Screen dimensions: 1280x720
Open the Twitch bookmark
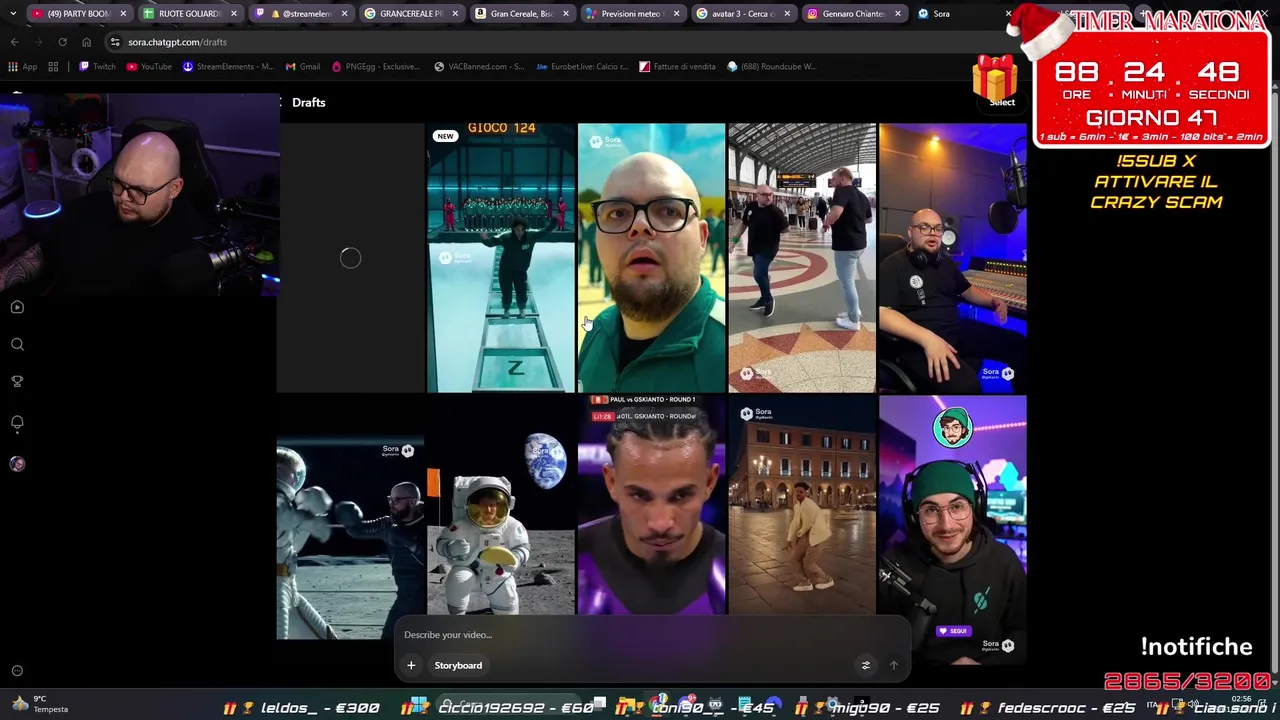tap(97, 67)
